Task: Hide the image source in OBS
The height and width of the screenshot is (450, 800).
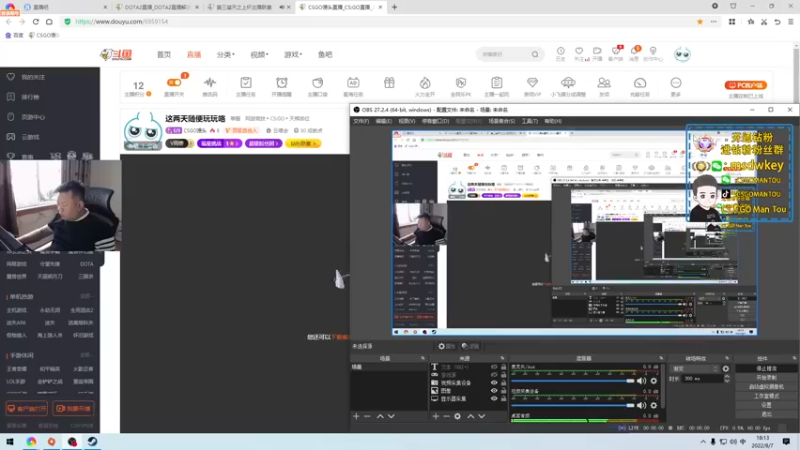Action: 494,390
